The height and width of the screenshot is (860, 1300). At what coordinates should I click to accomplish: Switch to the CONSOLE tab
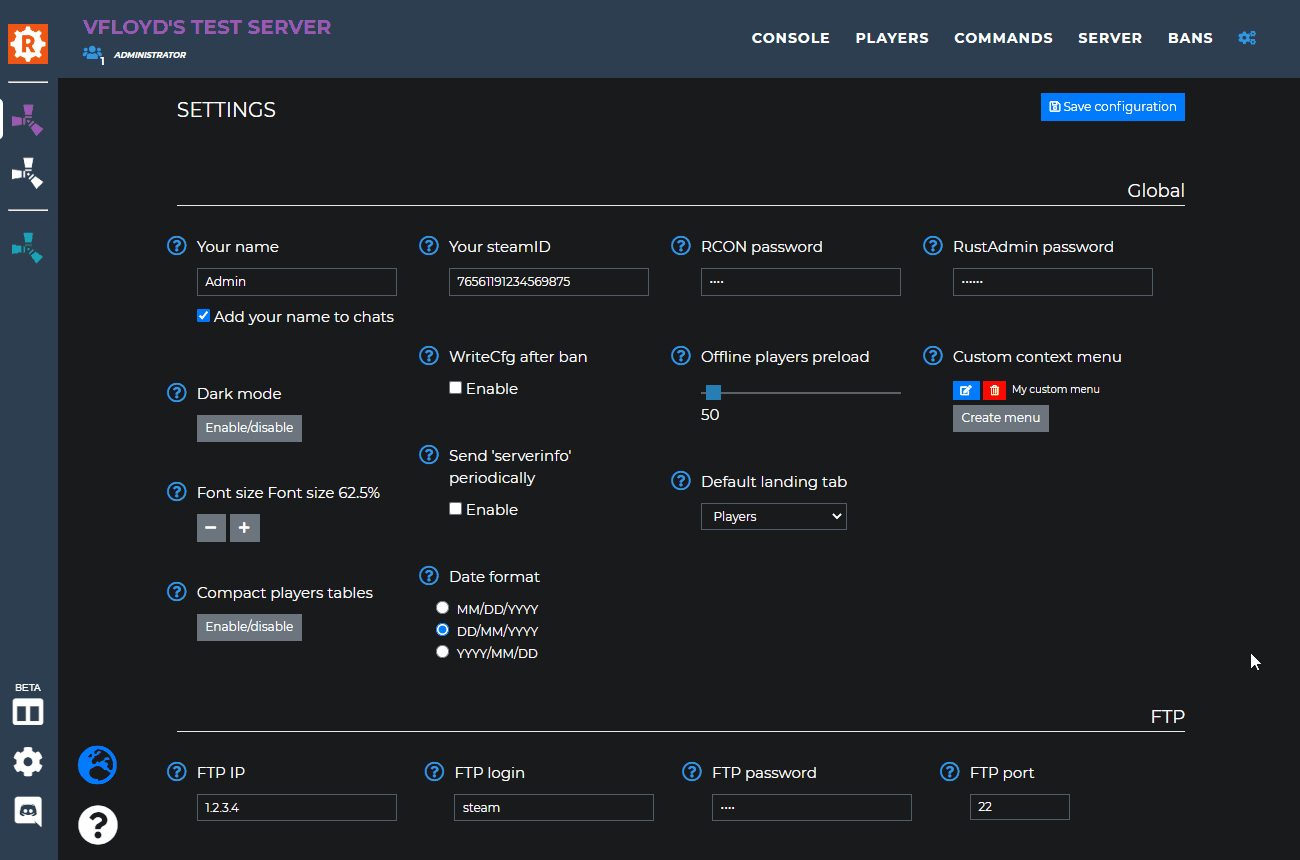(790, 37)
